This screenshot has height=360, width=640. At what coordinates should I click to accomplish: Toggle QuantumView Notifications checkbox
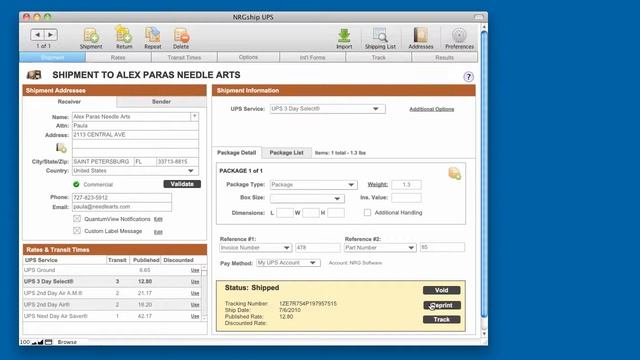77,219
